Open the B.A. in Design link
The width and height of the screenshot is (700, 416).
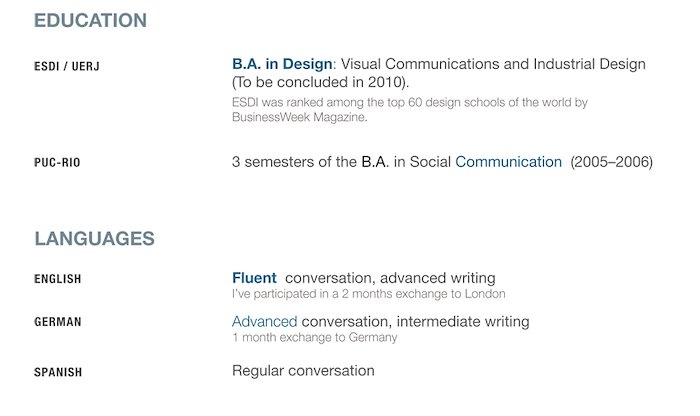(x=282, y=64)
